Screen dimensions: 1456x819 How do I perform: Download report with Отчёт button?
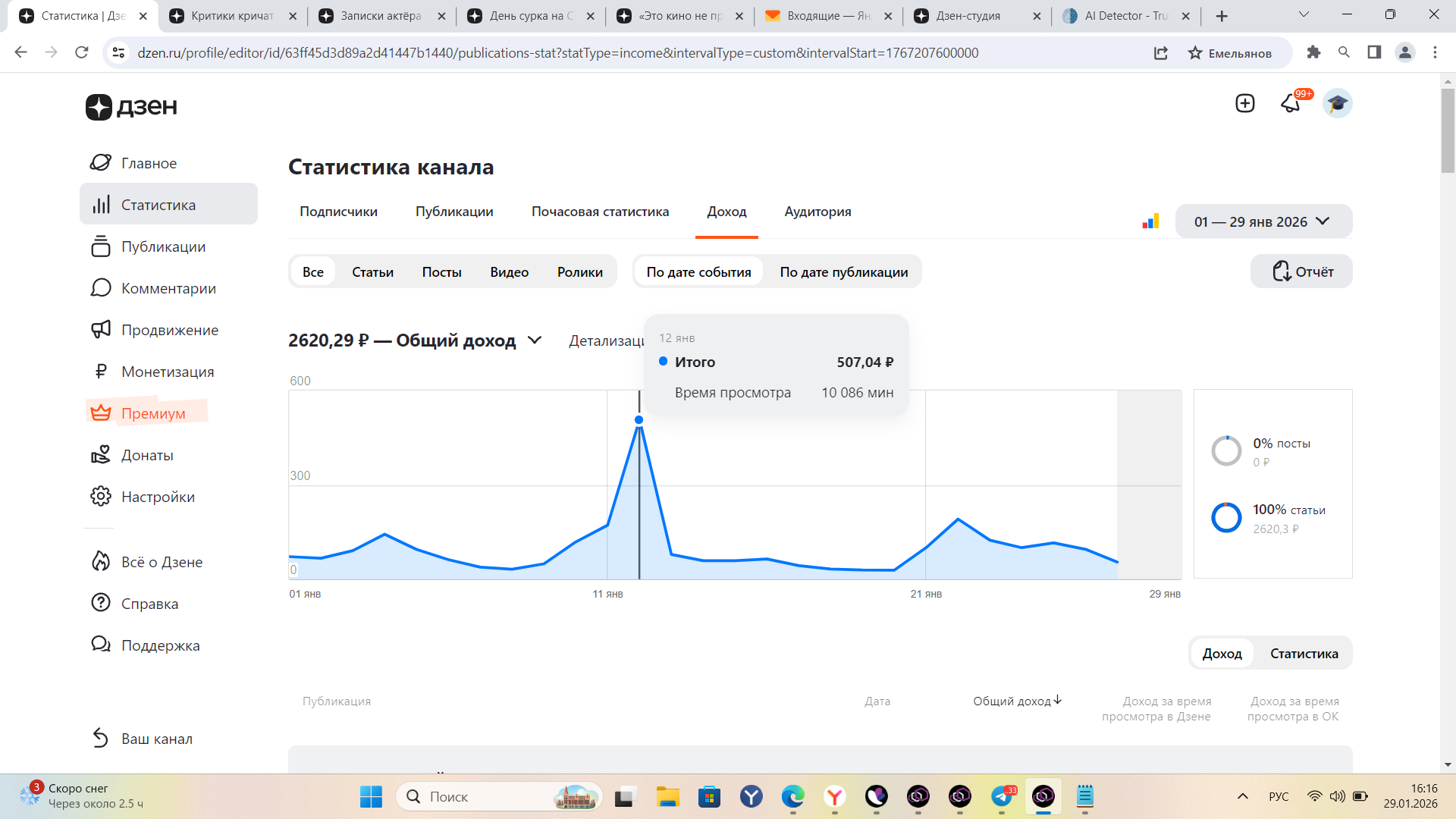(x=1301, y=271)
